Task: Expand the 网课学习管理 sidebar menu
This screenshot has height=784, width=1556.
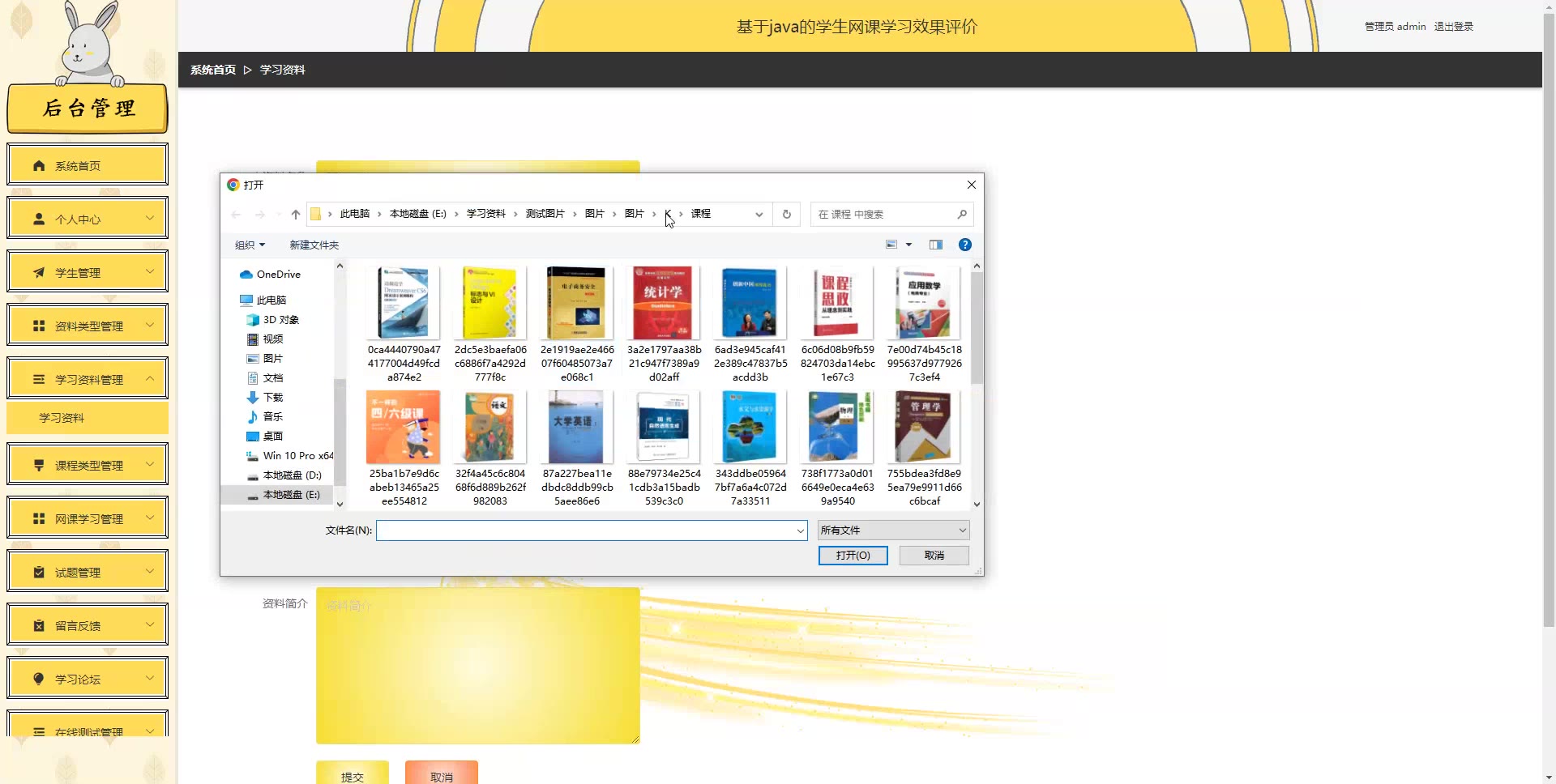Action: [x=88, y=518]
